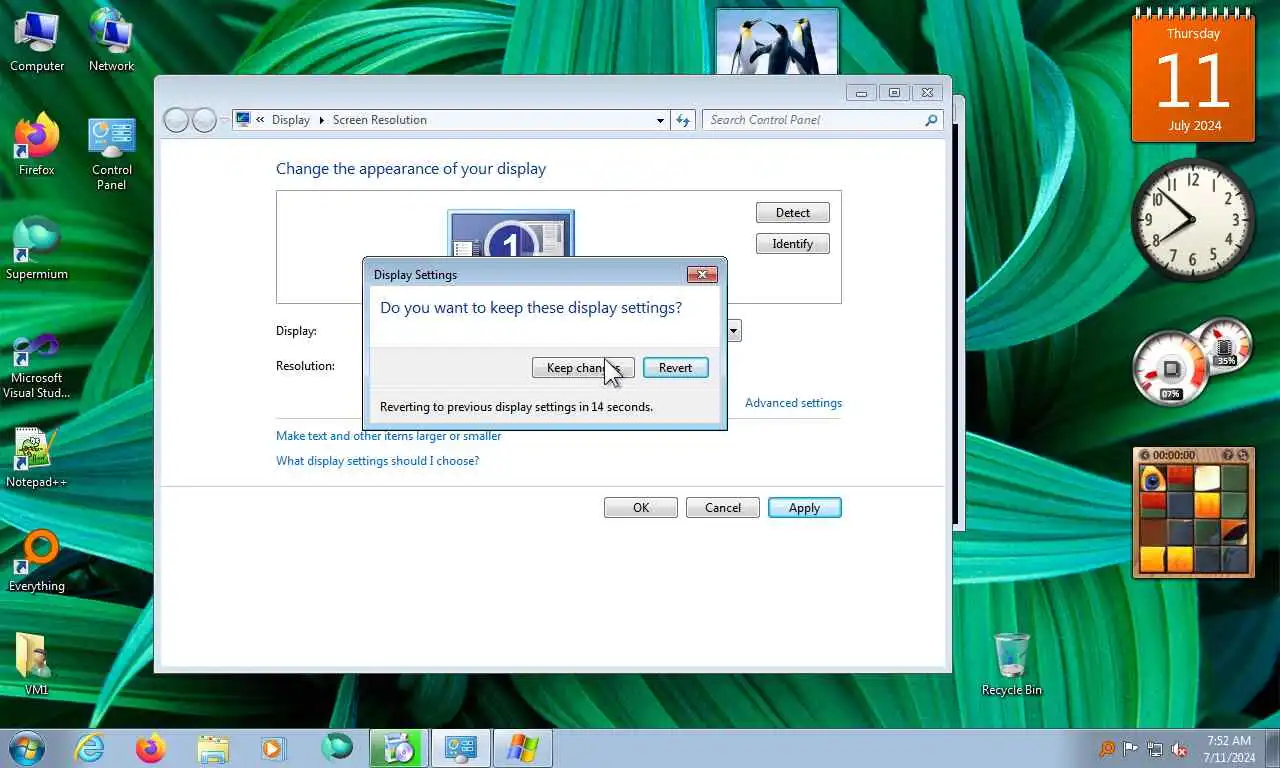The width and height of the screenshot is (1280, 768).
Task: Click the network tray icon
Action: coord(1155,749)
